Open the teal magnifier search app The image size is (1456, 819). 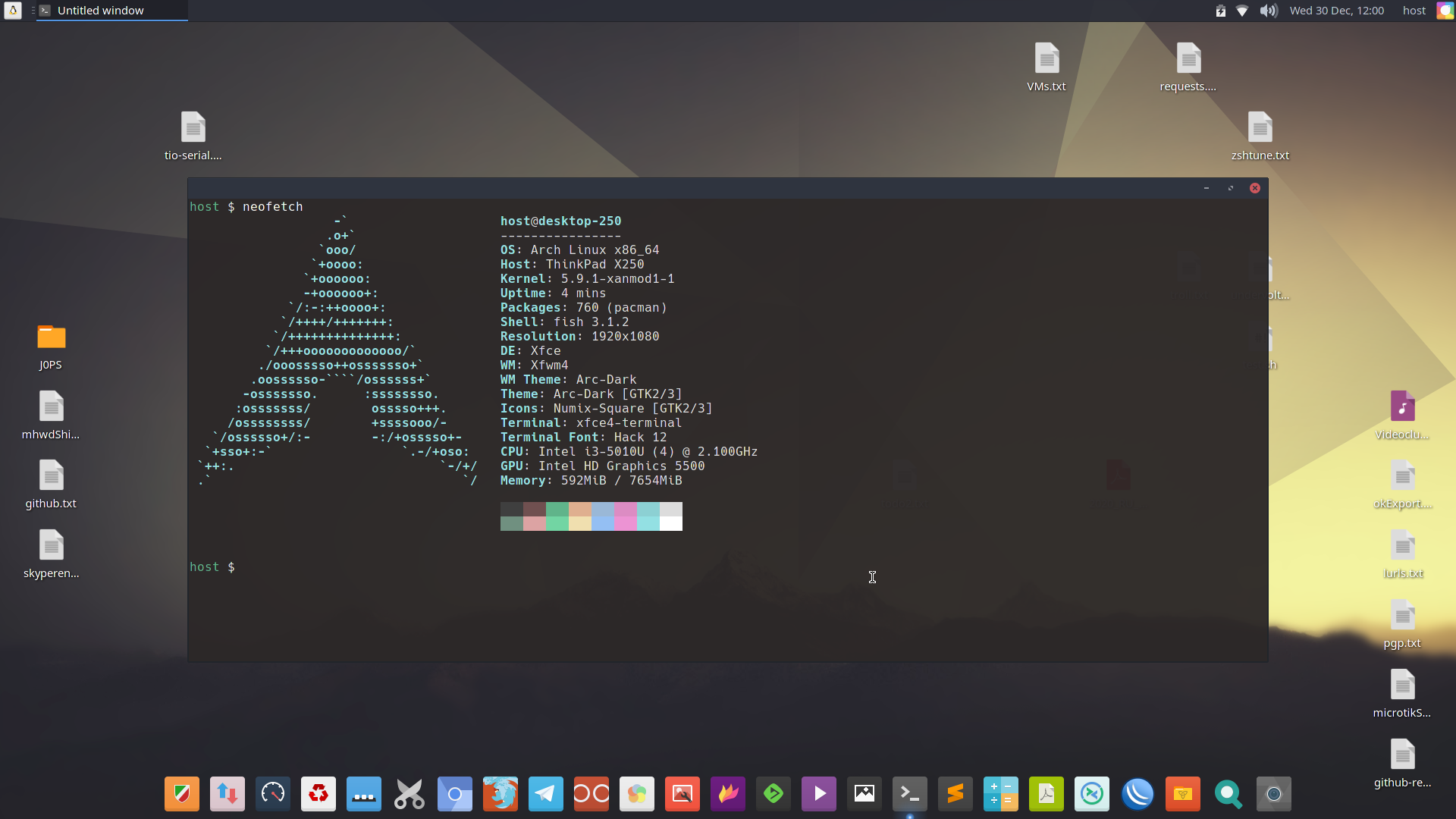[x=1228, y=794]
